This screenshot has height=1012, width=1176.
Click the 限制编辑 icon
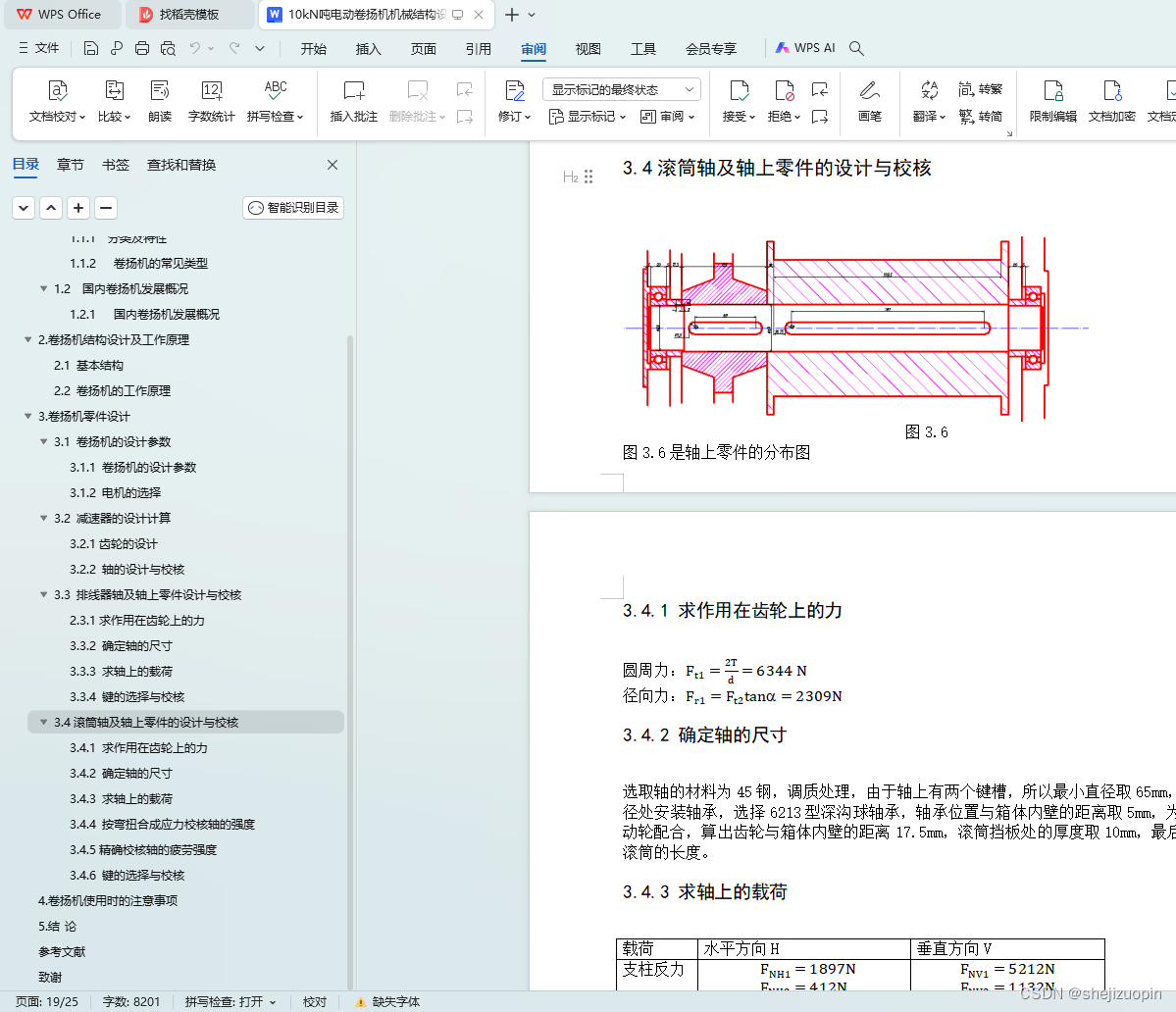[1053, 90]
